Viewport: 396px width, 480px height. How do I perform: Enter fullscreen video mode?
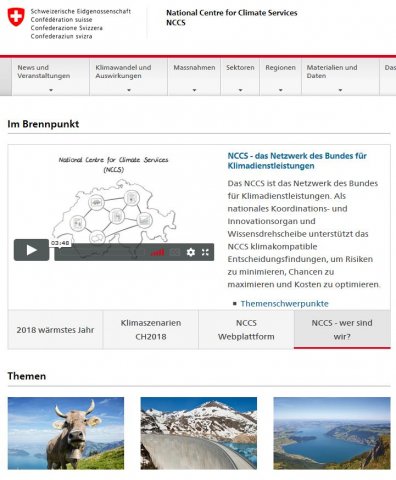(205, 252)
